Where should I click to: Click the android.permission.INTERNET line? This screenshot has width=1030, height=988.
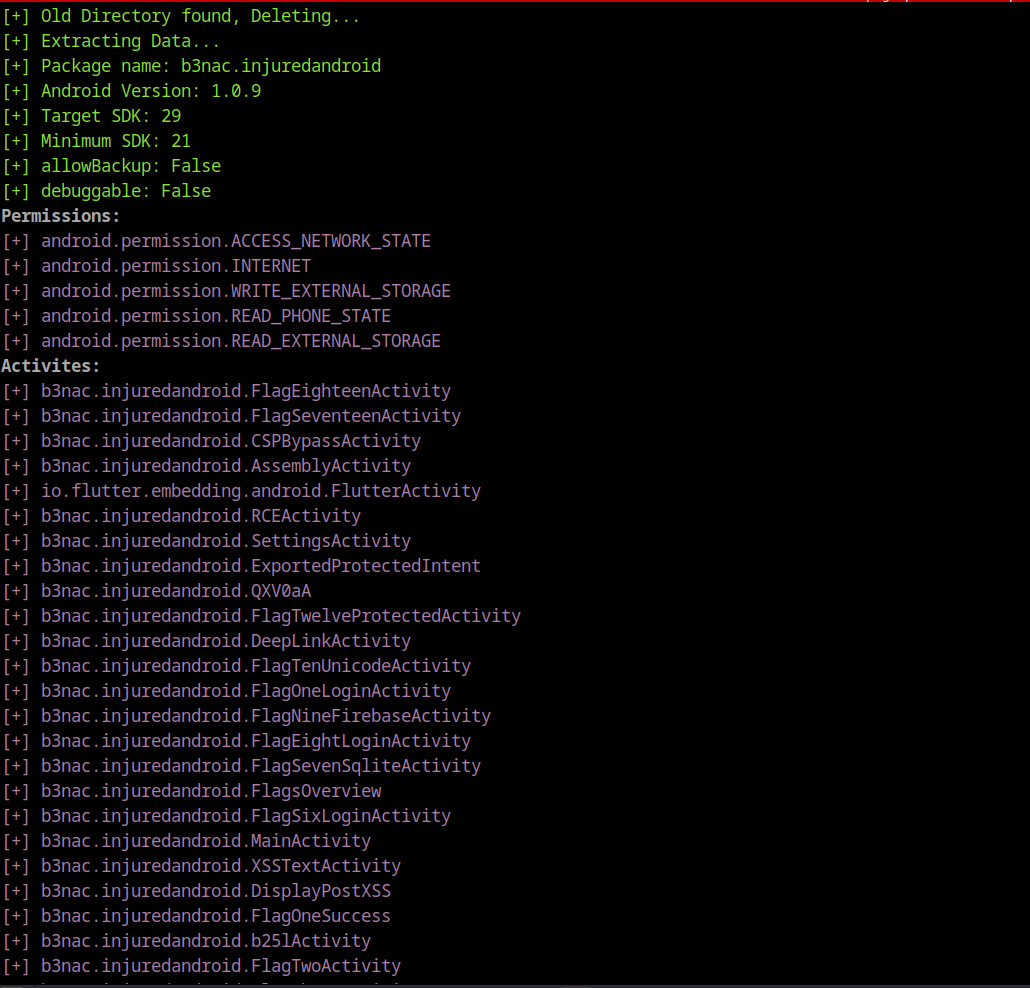pos(156,265)
